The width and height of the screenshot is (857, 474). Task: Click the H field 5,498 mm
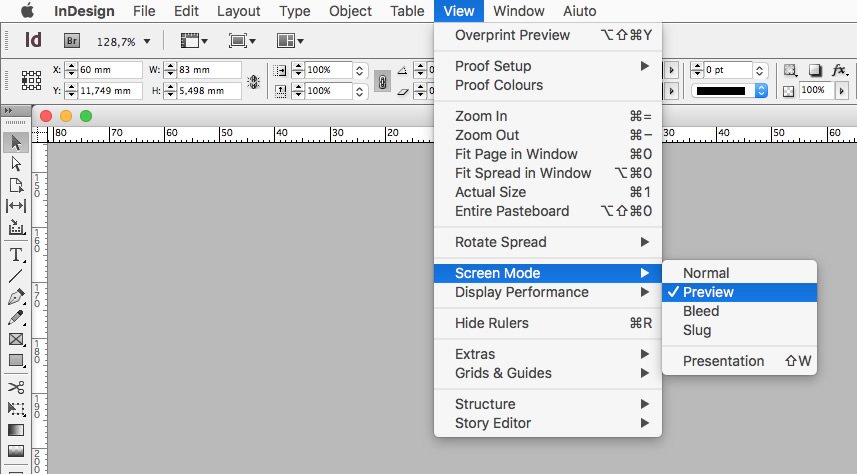[209, 91]
